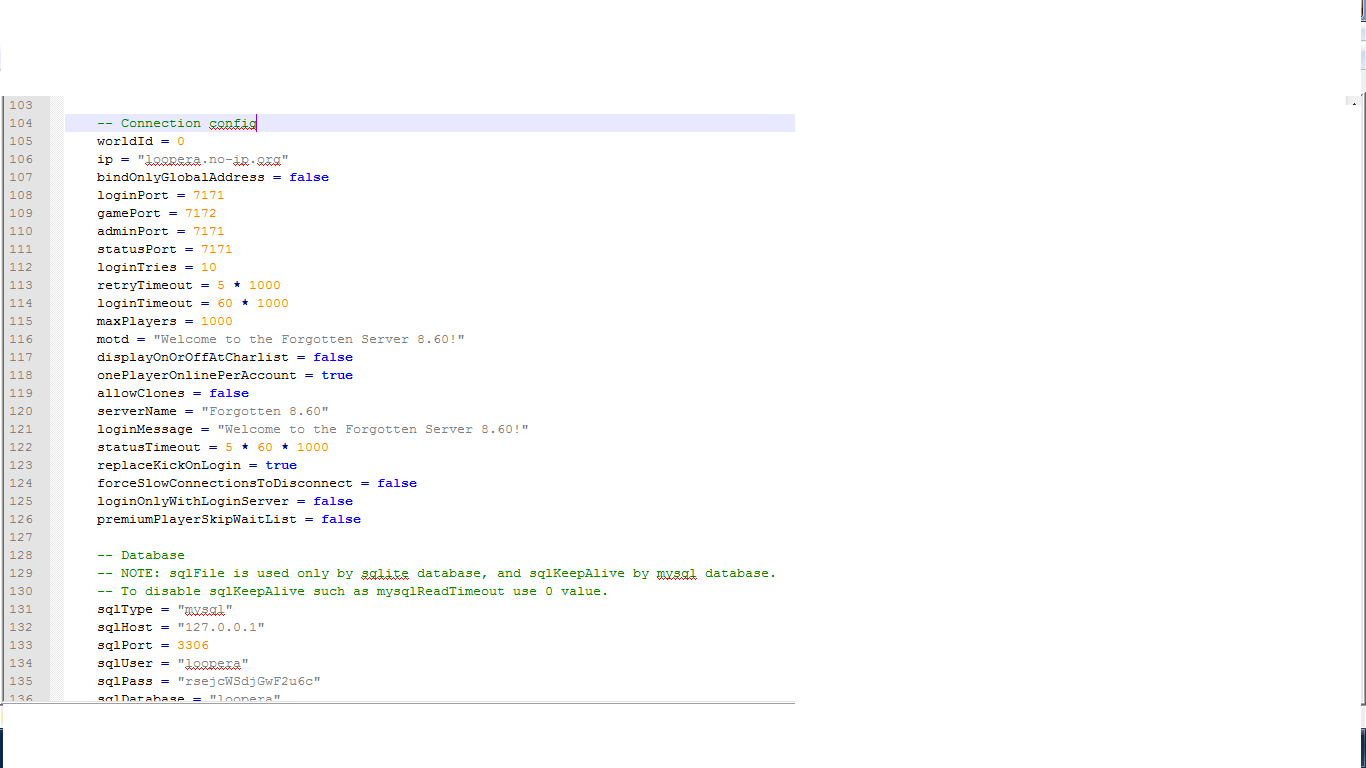
Task: Click the '-- To disable sqlKeepAlive' comment
Action: 353,591
